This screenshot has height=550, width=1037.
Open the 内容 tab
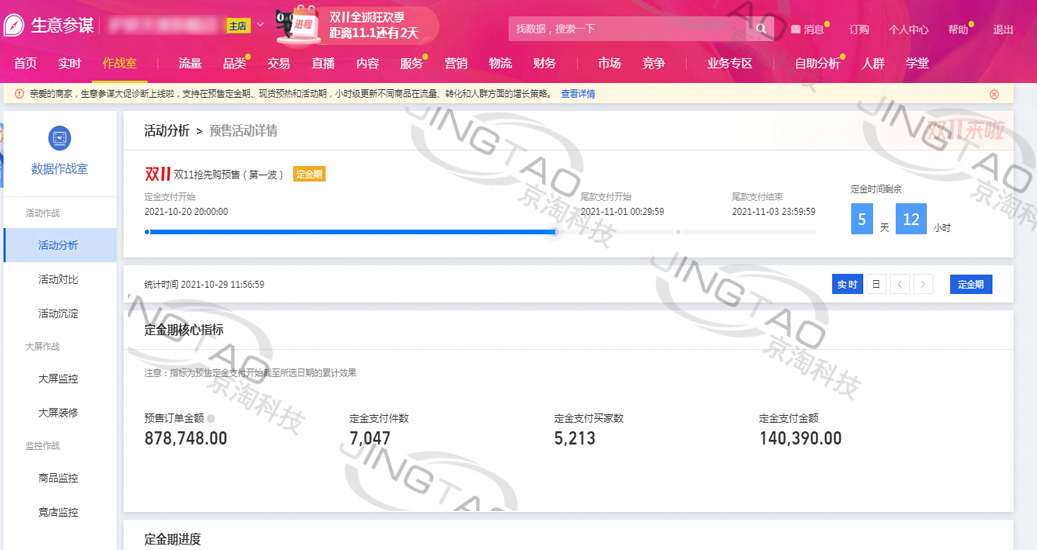pos(367,63)
